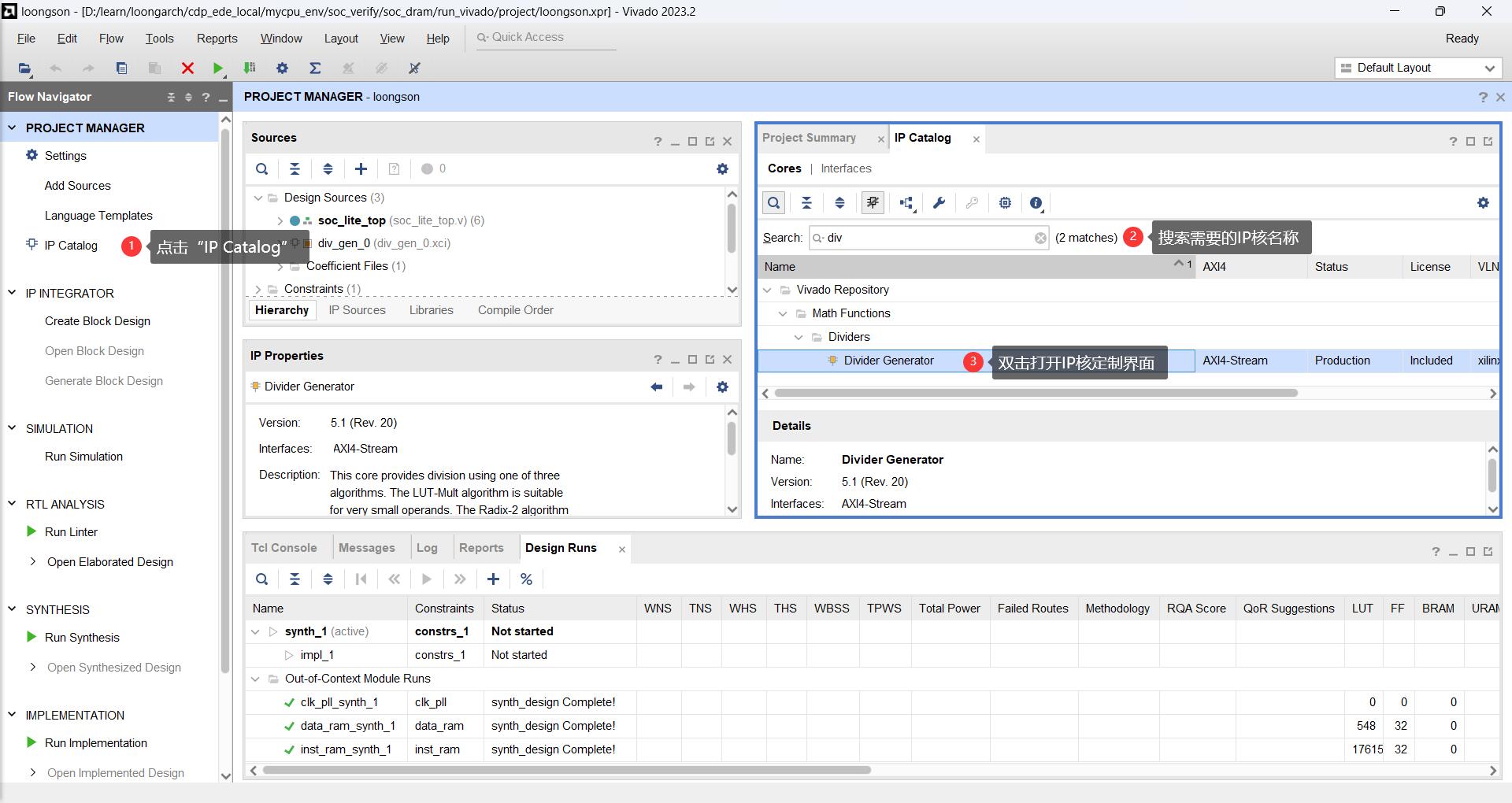Open the Reports menu
This screenshot has width=1512, height=803.
[x=217, y=39]
